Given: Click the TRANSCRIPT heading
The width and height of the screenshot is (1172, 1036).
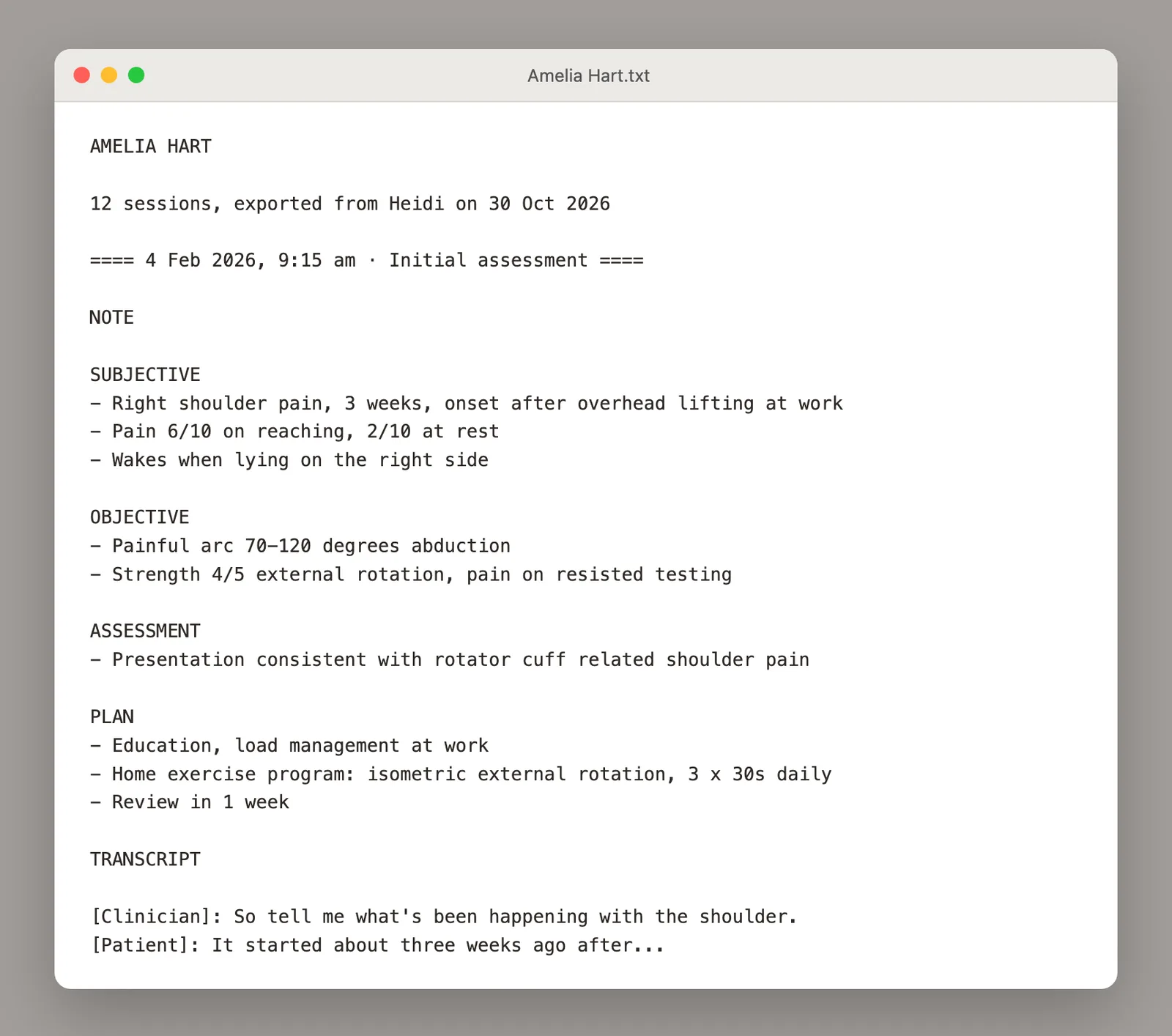Looking at the screenshot, I should tap(145, 859).
